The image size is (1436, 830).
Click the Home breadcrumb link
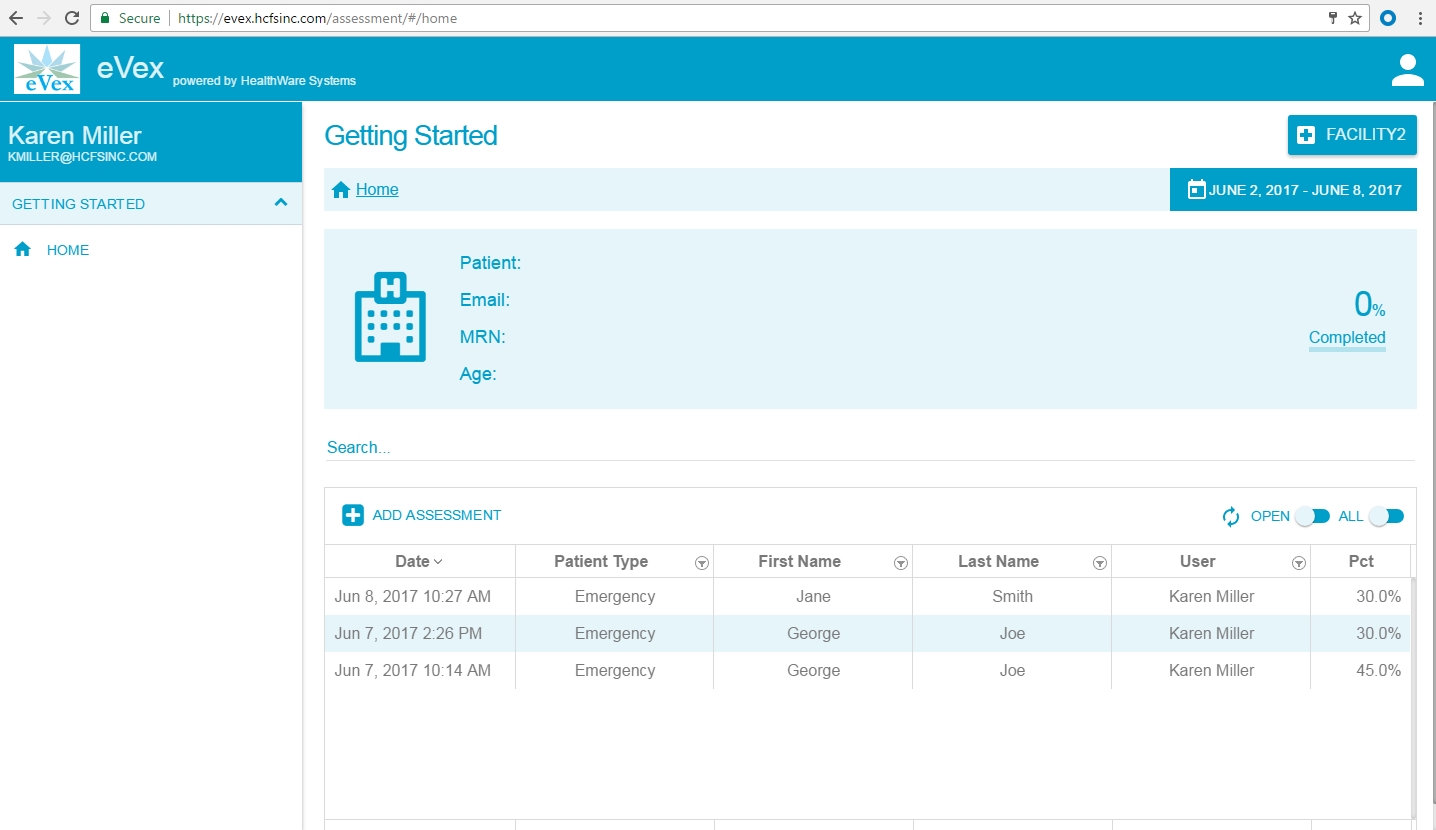pos(377,190)
